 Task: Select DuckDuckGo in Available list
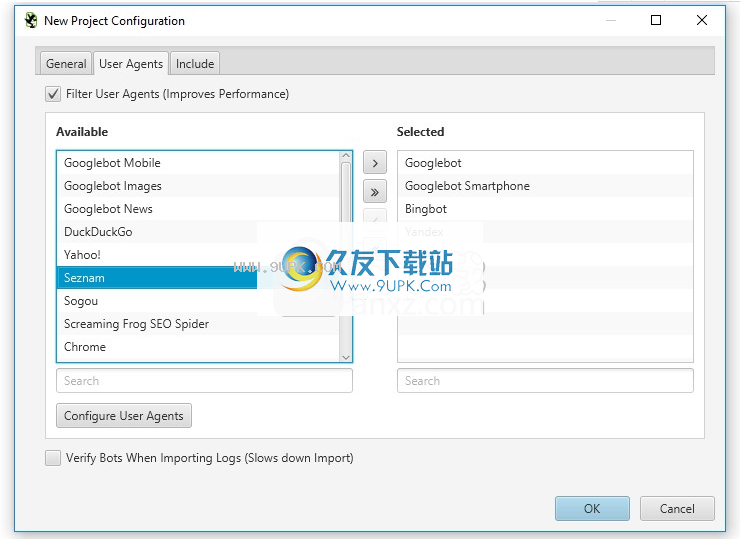(198, 232)
